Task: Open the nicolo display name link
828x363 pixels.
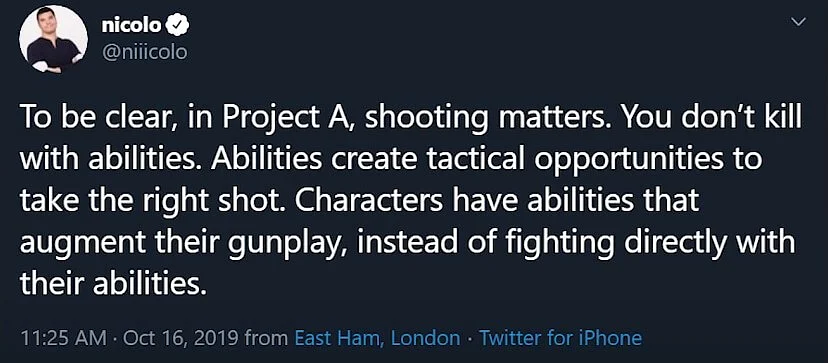Action: coord(130,26)
